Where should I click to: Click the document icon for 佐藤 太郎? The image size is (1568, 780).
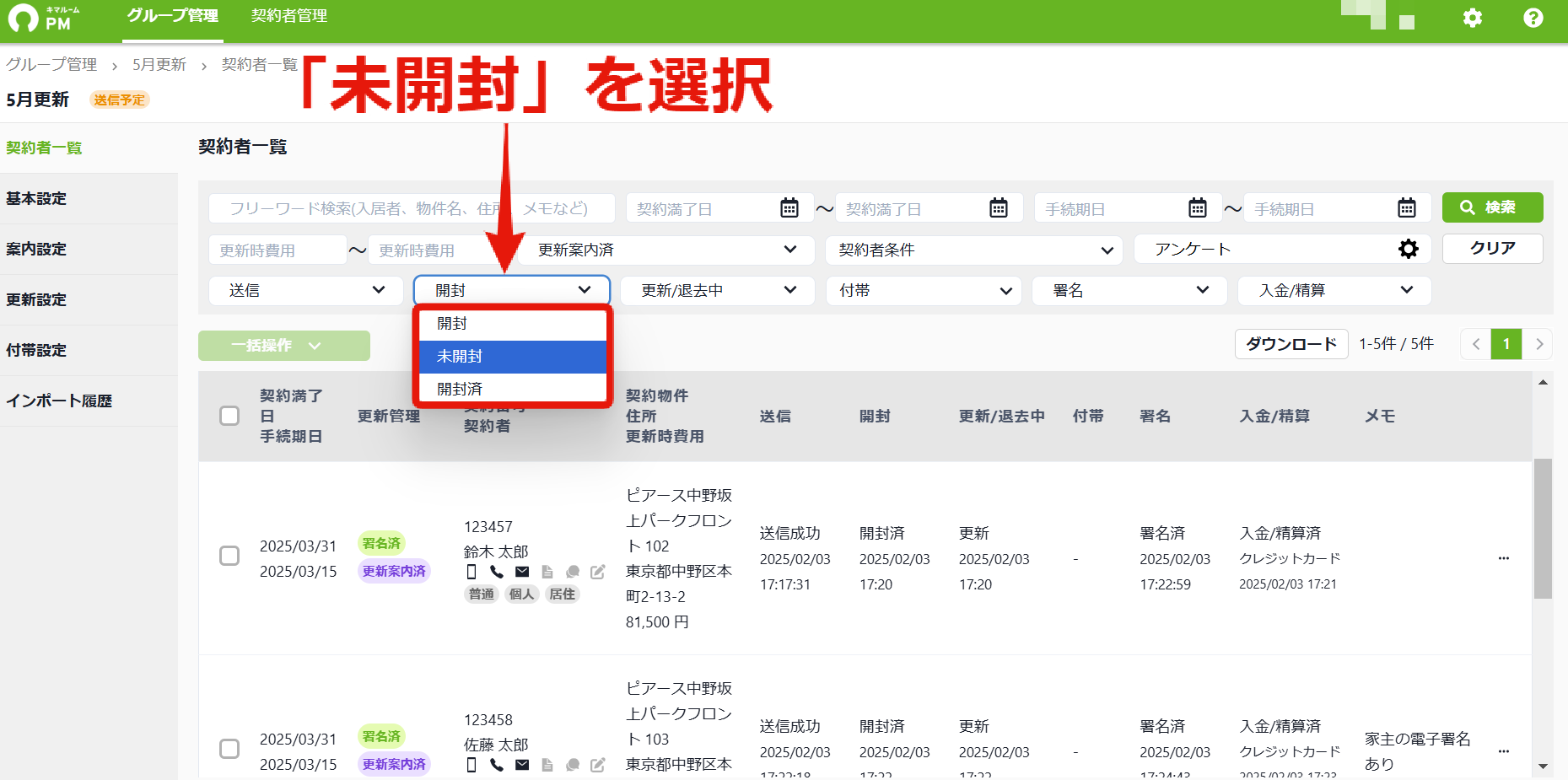point(547,765)
